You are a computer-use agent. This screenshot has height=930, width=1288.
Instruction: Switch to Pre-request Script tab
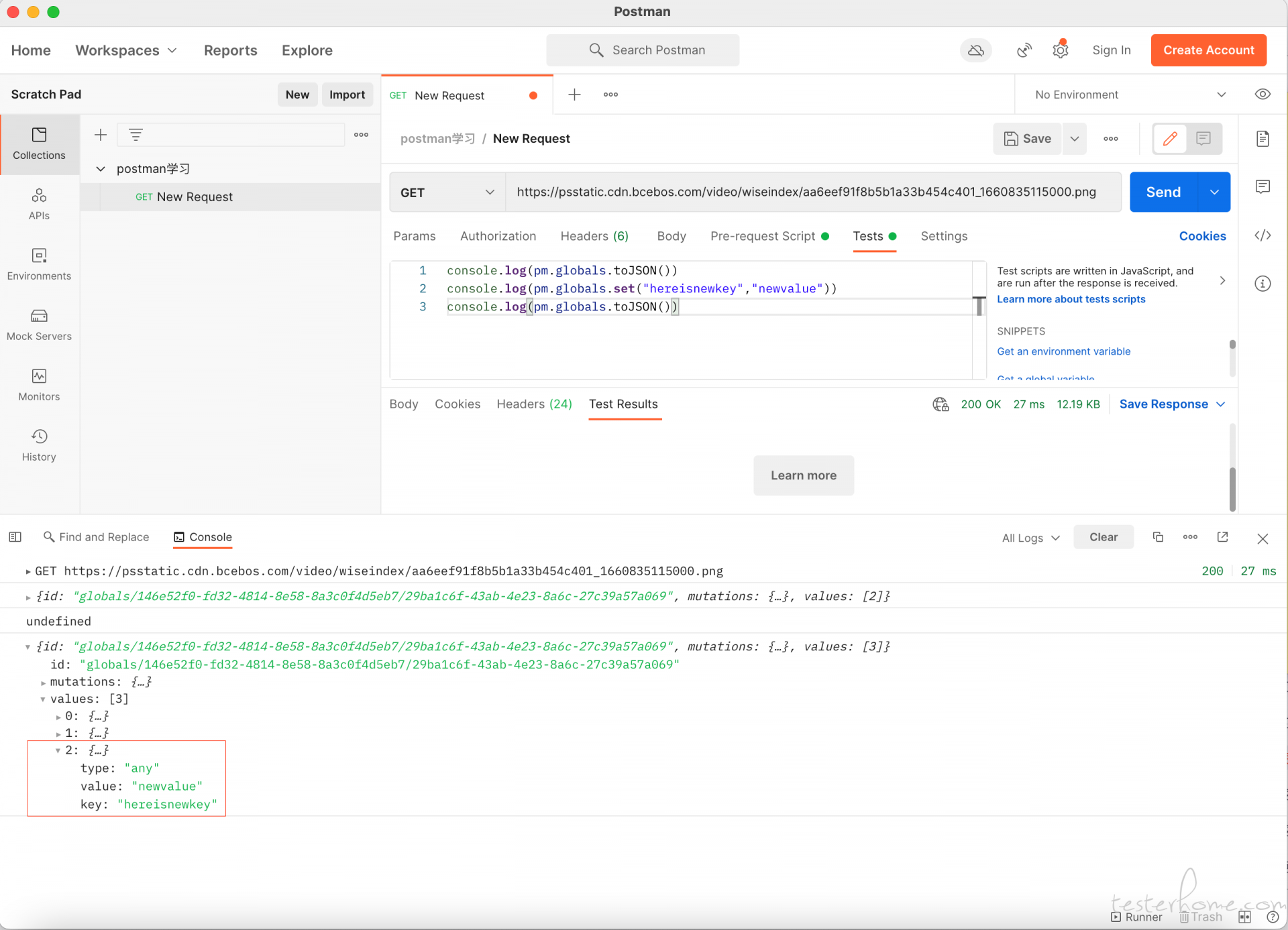[x=769, y=236]
